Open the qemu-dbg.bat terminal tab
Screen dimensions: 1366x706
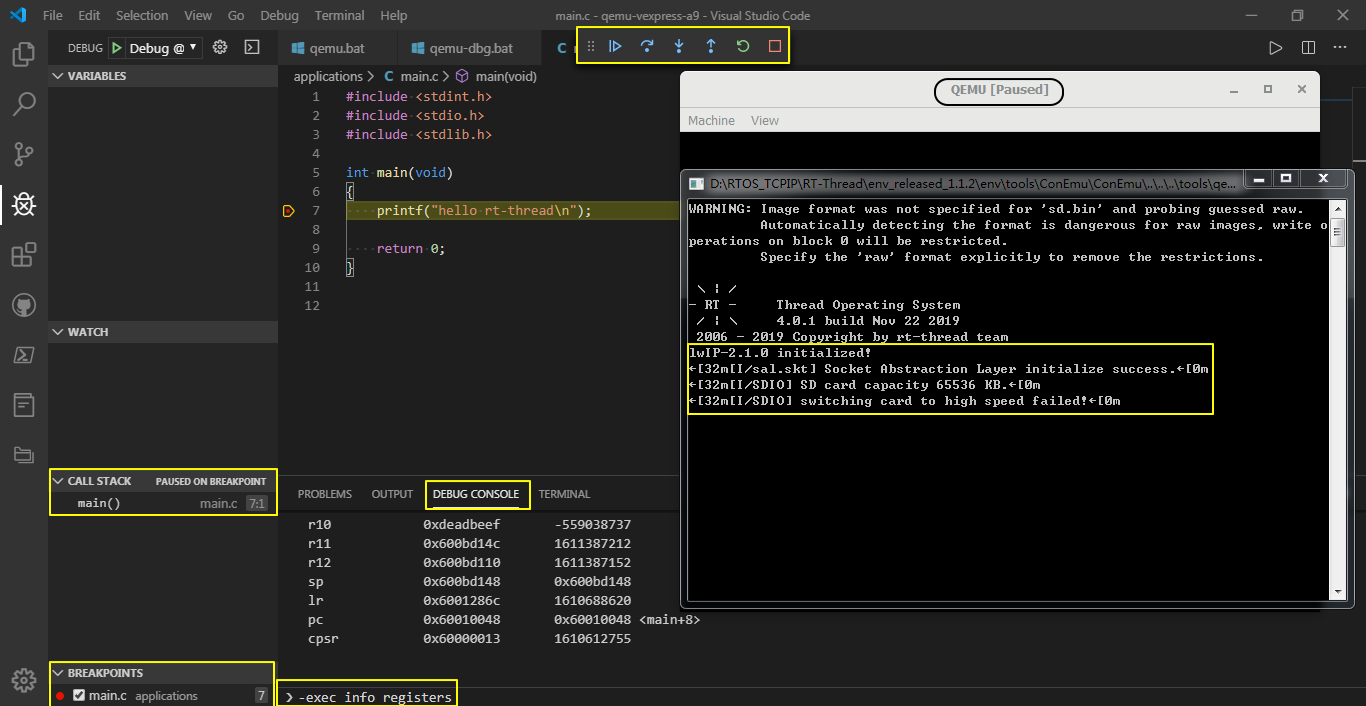[472, 47]
